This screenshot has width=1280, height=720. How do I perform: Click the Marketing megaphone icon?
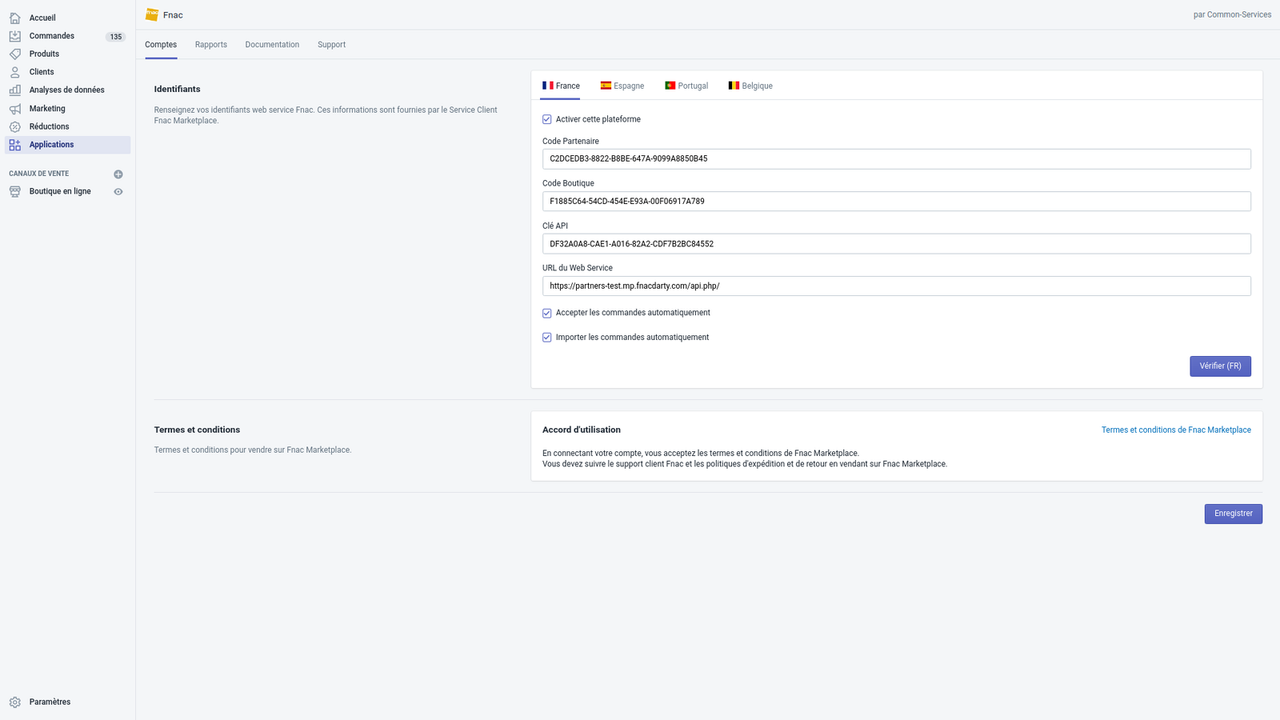pos(15,108)
